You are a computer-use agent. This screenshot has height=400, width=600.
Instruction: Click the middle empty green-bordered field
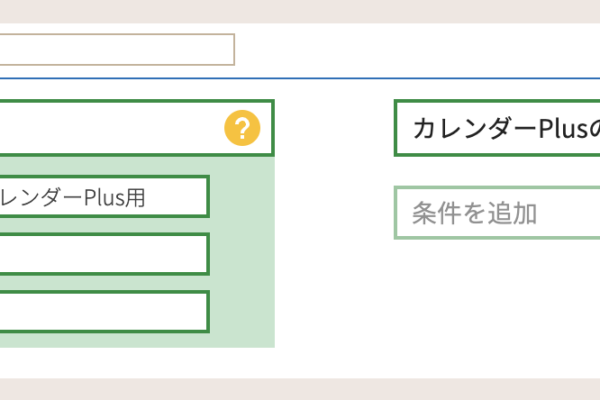(103, 254)
